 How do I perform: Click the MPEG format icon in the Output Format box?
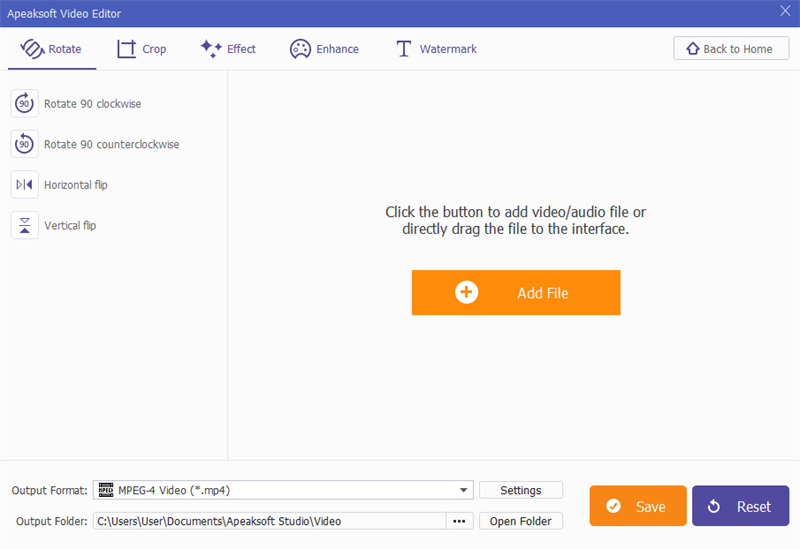click(x=106, y=490)
